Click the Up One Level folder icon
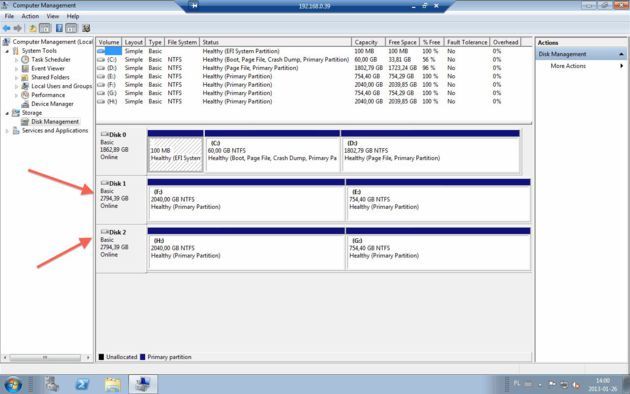 click(33, 28)
